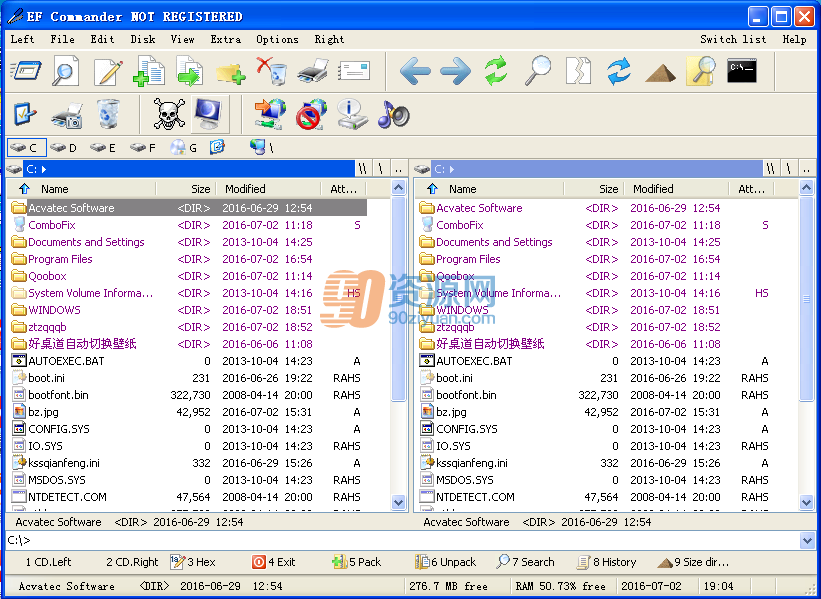Click the 5 Pack function button
Viewport: 821px width, 599px height.
pyautogui.click(x=357, y=562)
